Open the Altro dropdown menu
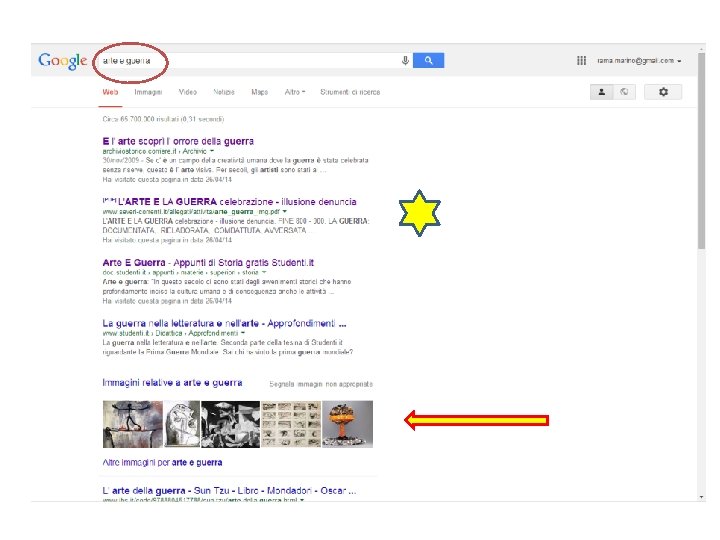The image size is (720, 540). click(x=295, y=92)
